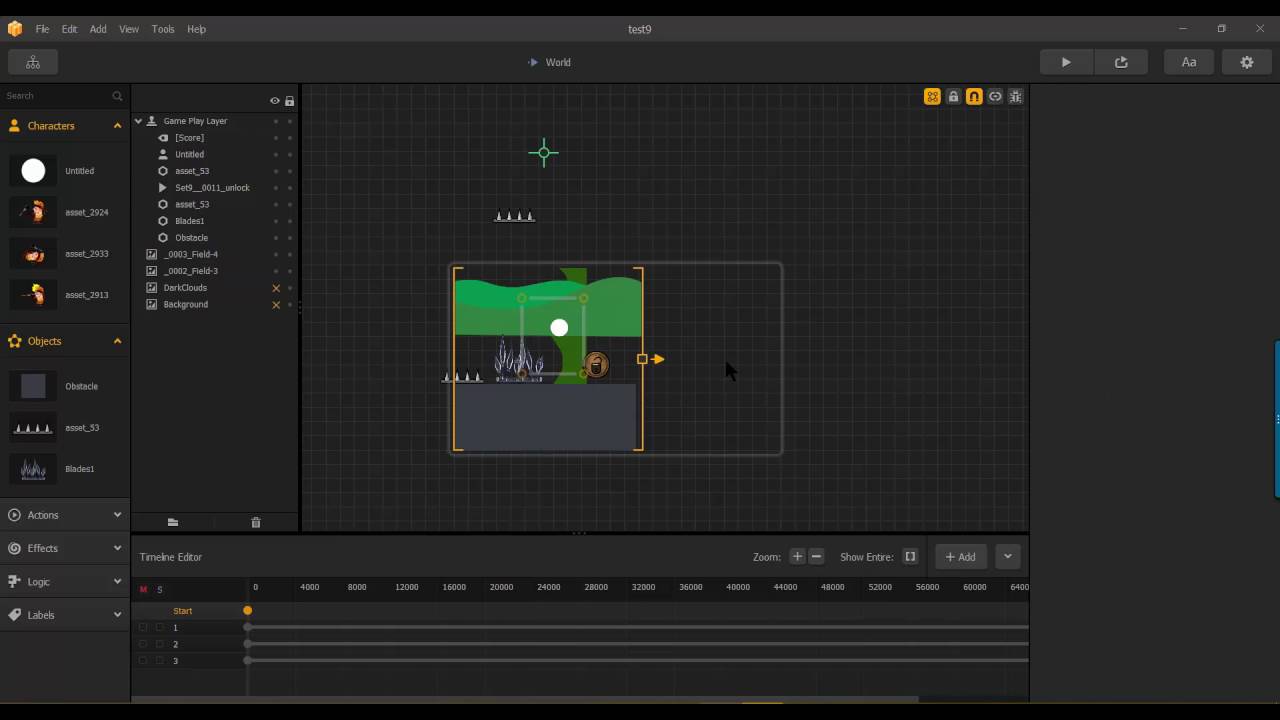Image resolution: width=1280 pixels, height=720 pixels.
Task: Click the Show Entire timeline icon
Action: [910, 557]
